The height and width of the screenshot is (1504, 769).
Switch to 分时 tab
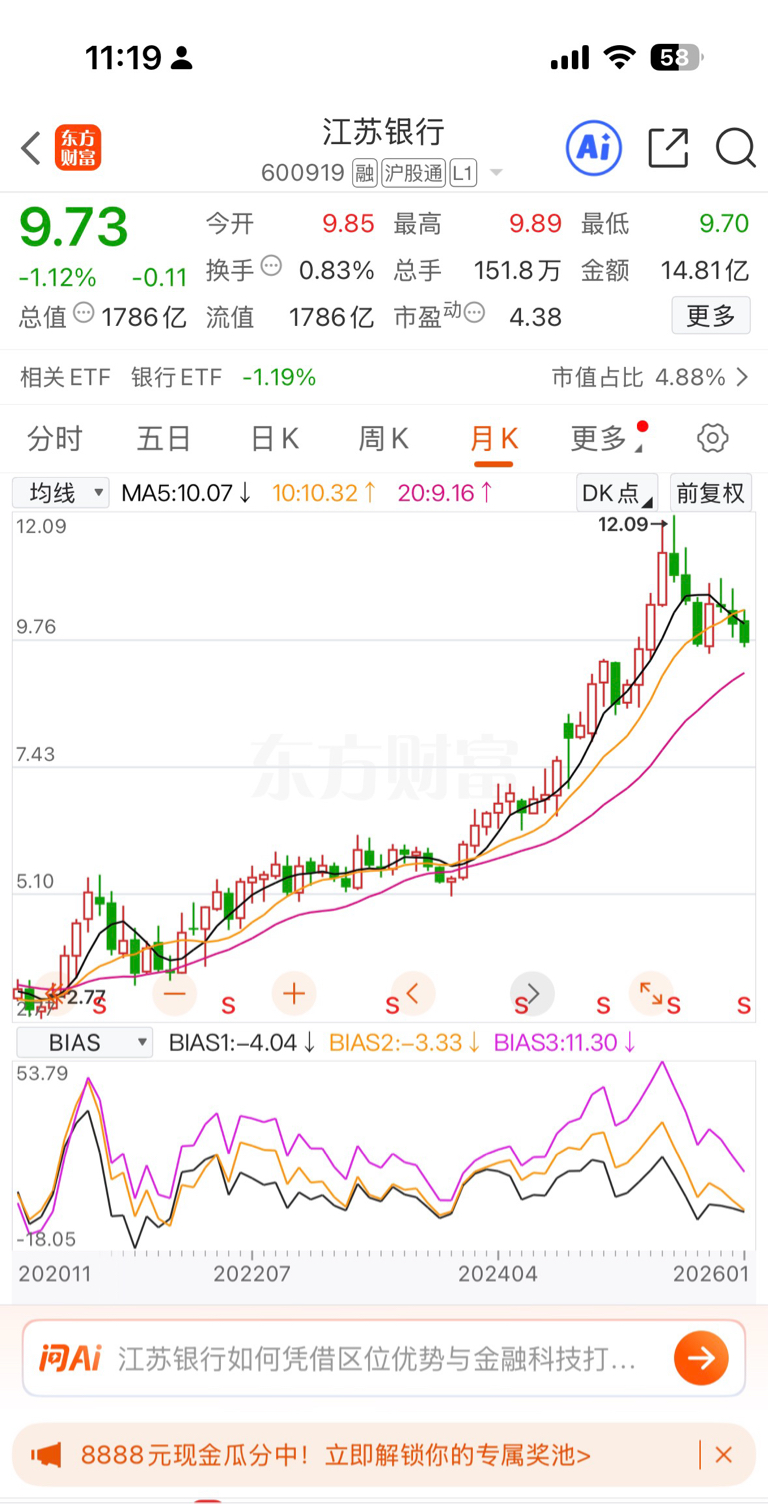point(55,438)
